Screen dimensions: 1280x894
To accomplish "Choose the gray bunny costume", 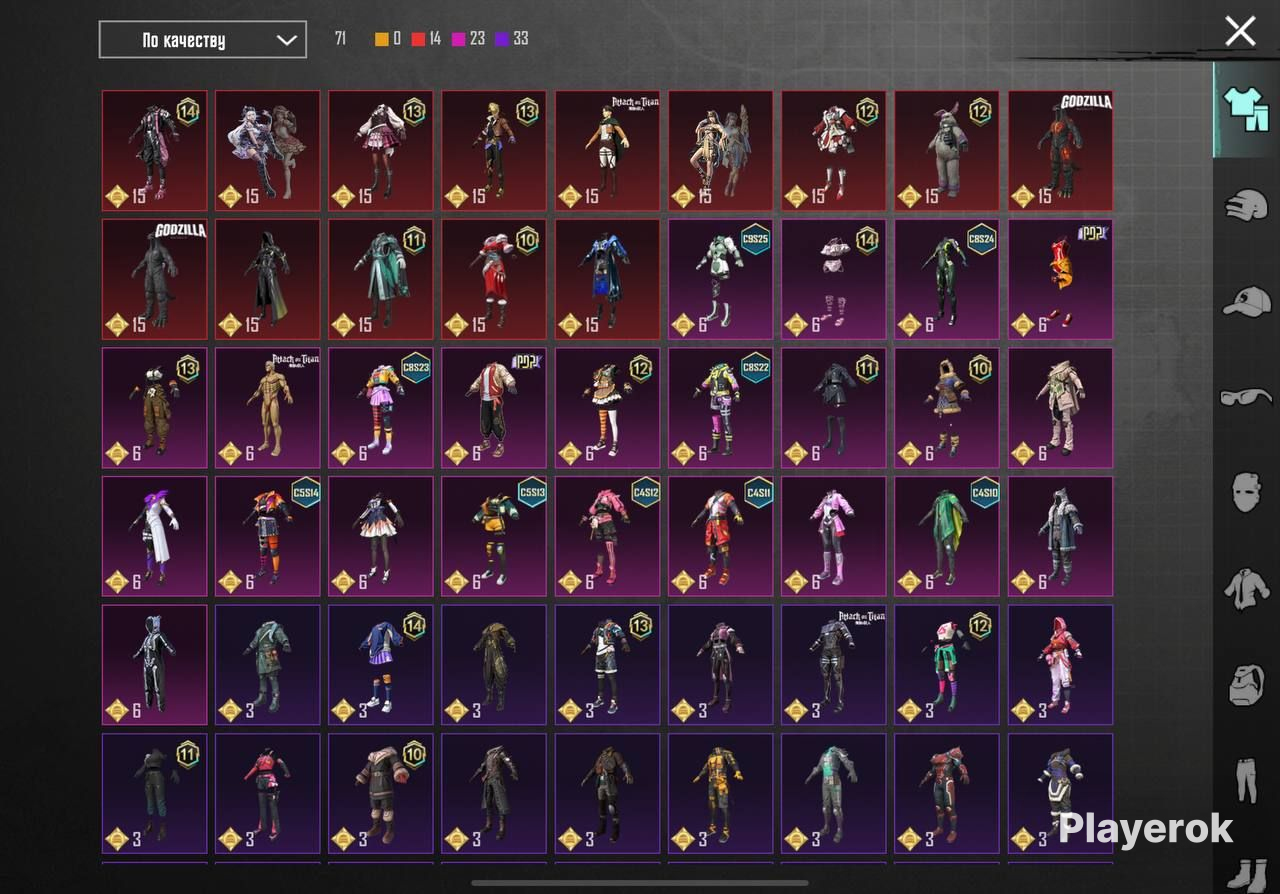I will (946, 151).
